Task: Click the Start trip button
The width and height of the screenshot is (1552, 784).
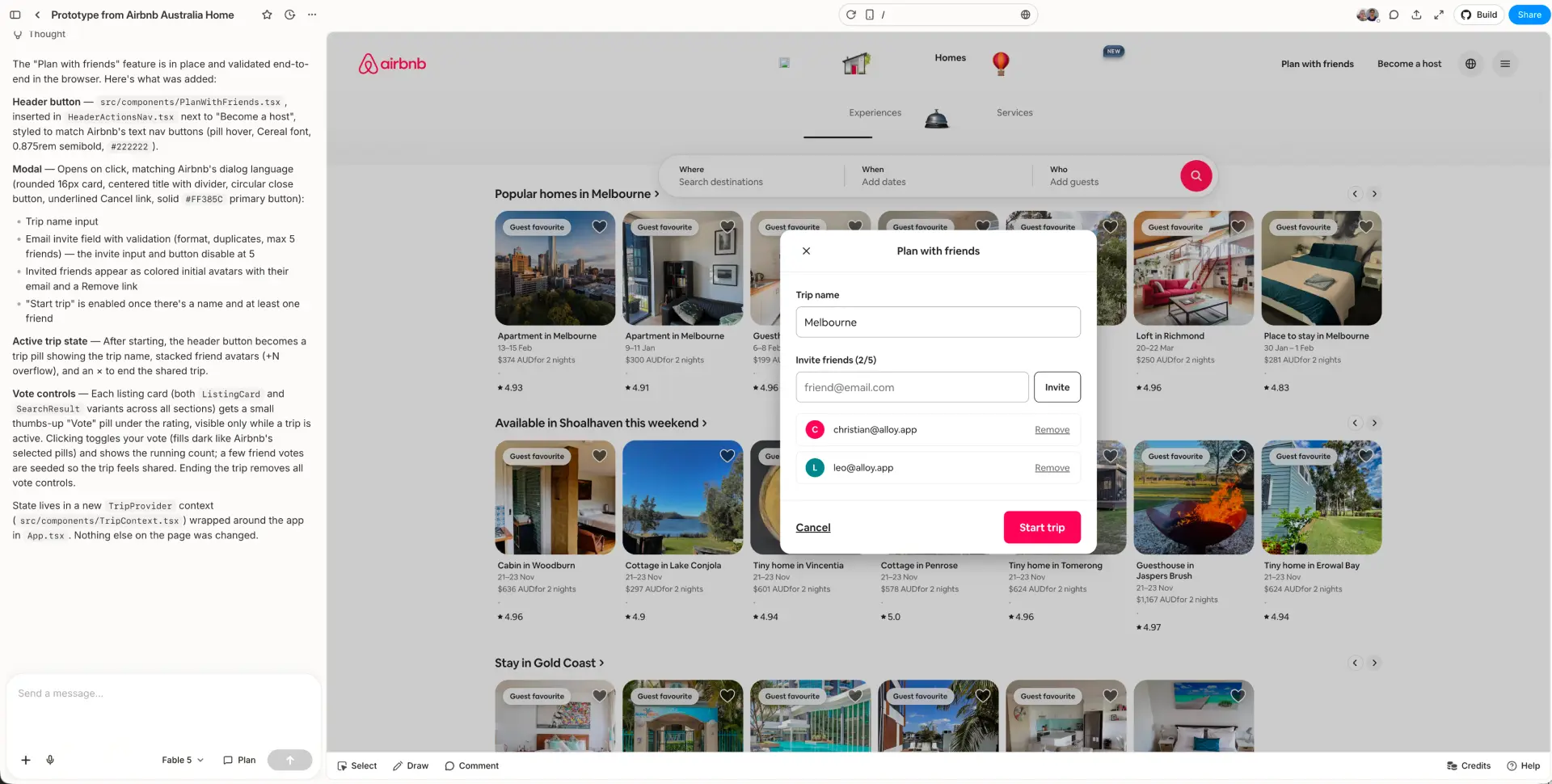Action: coord(1041,528)
